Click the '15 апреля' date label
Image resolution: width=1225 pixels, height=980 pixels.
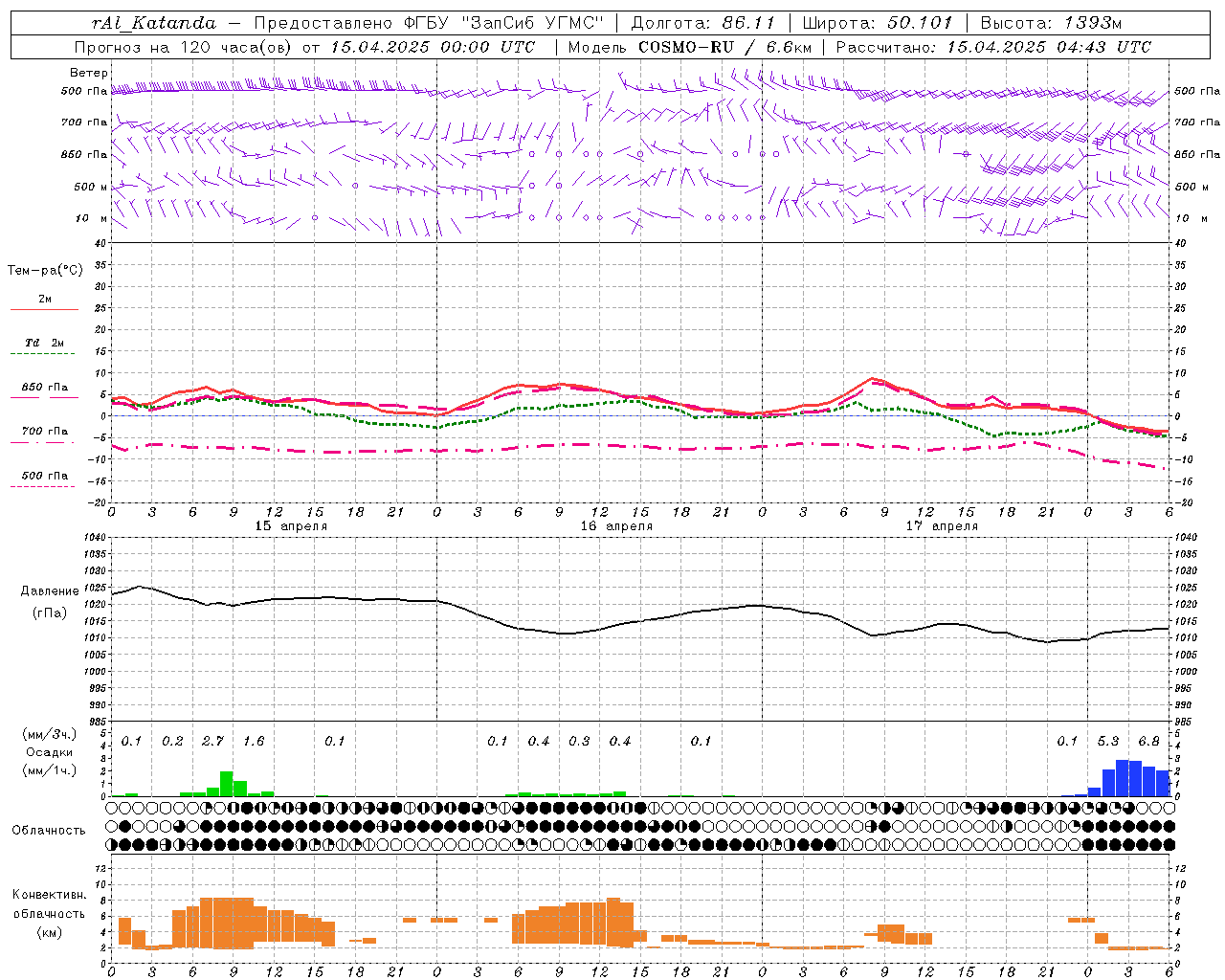(291, 526)
